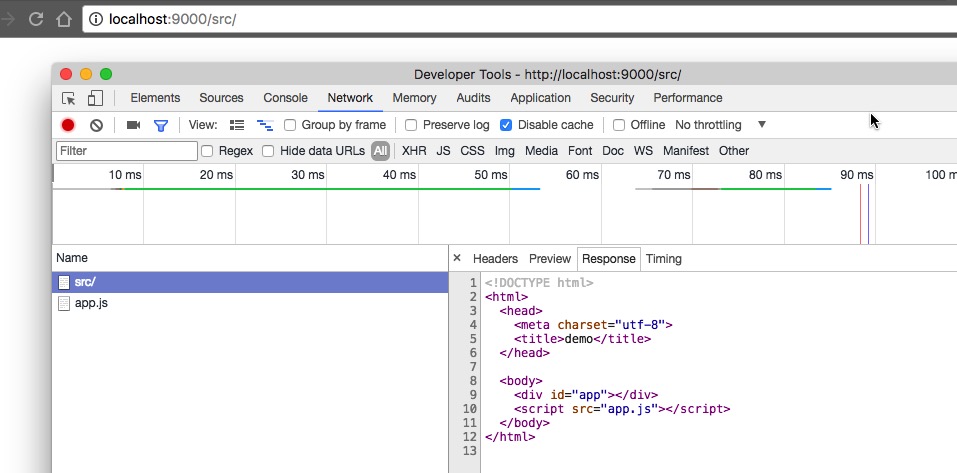Open the Console tab
The width and height of the screenshot is (957, 473).
tap(285, 98)
